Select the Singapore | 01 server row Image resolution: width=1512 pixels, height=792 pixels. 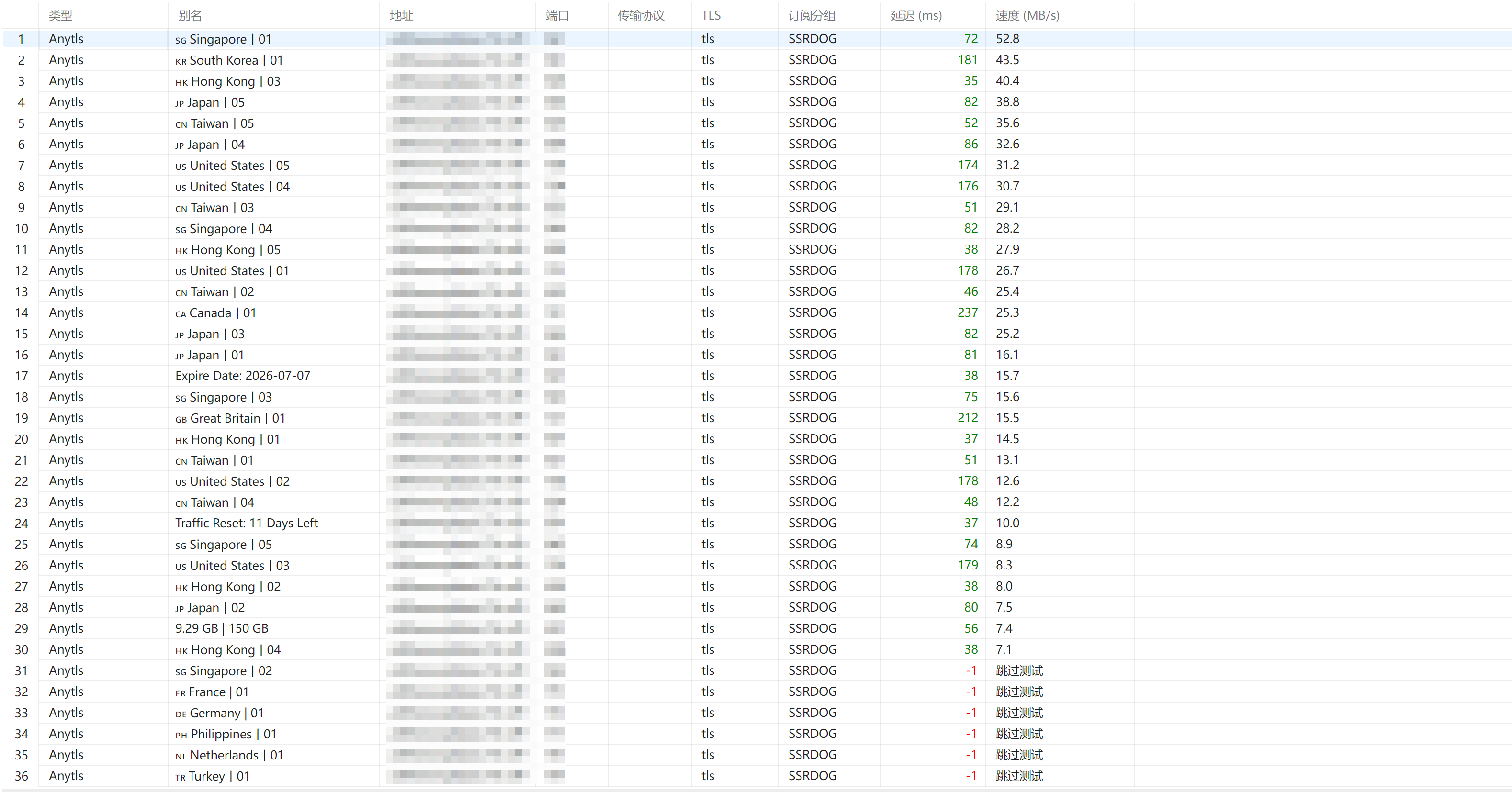click(x=756, y=39)
